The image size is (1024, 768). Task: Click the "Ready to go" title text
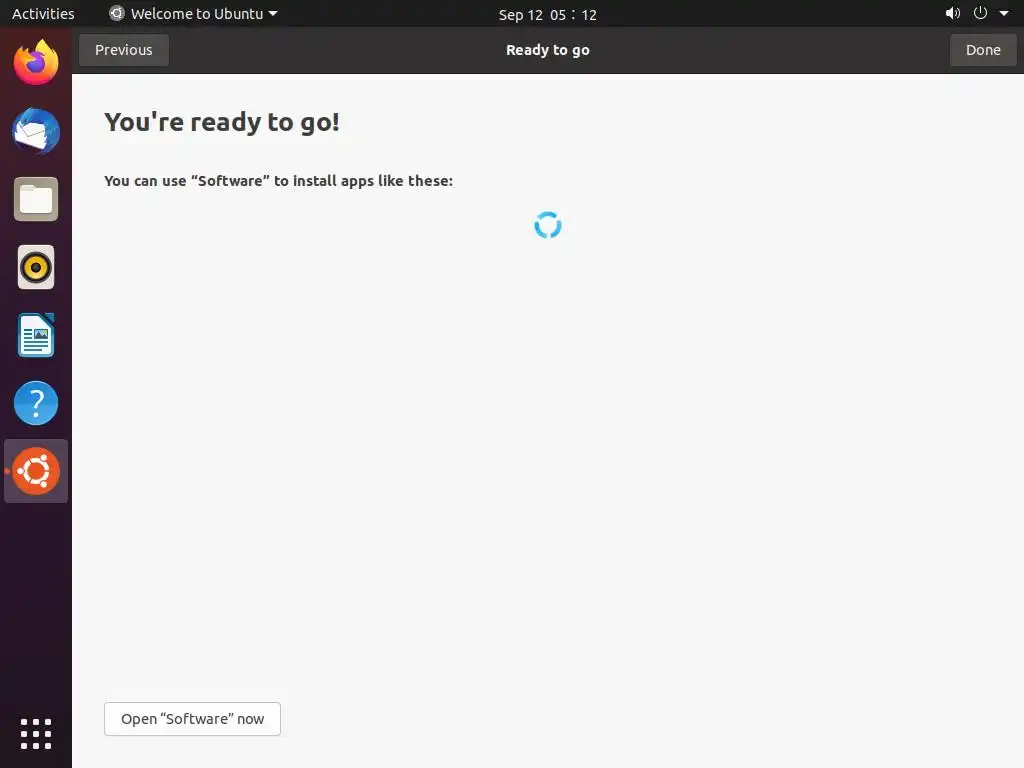pyautogui.click(x=547, y=50)
